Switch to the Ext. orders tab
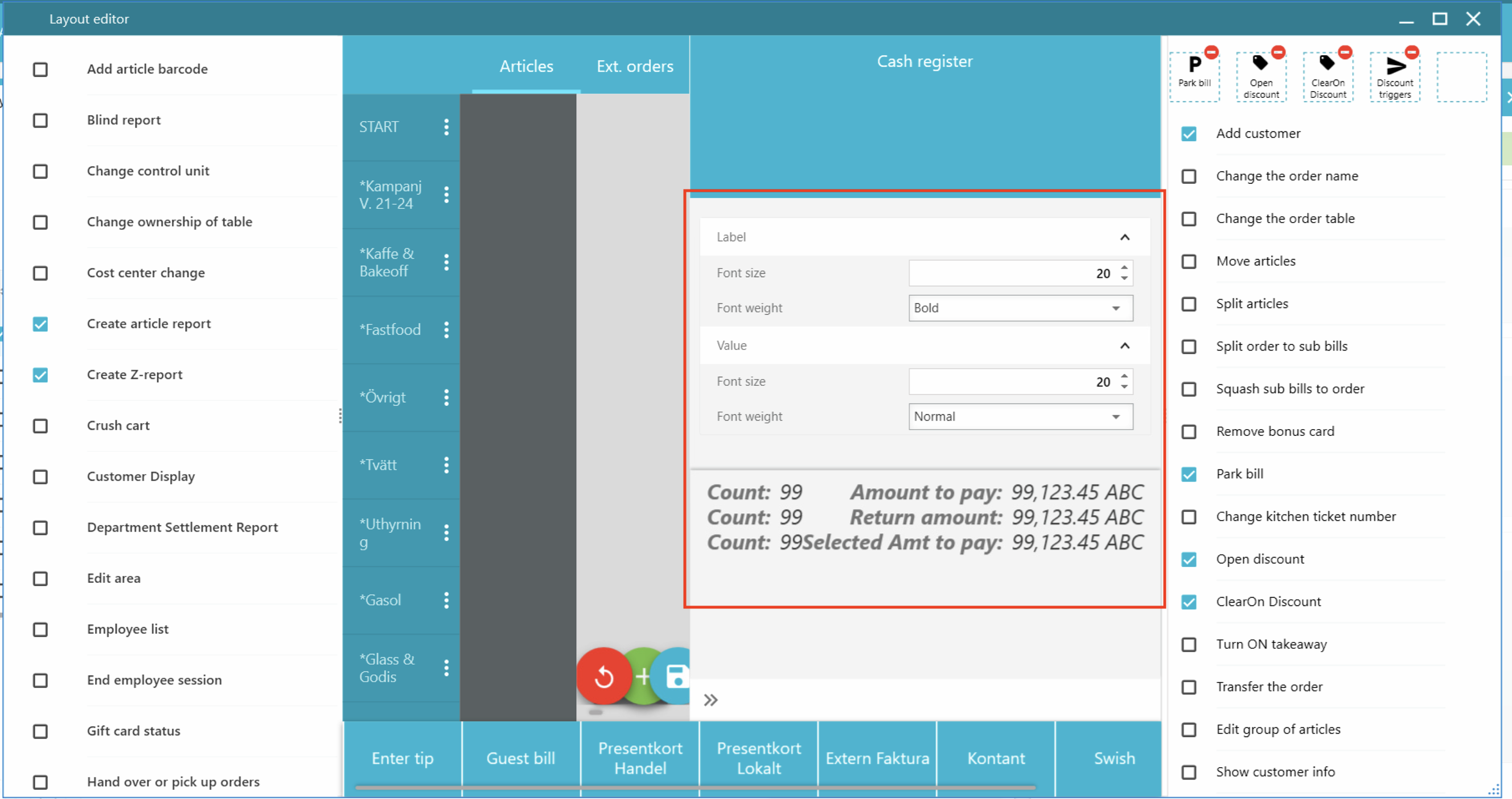1512x799 pixels. [x=635, y=66]
